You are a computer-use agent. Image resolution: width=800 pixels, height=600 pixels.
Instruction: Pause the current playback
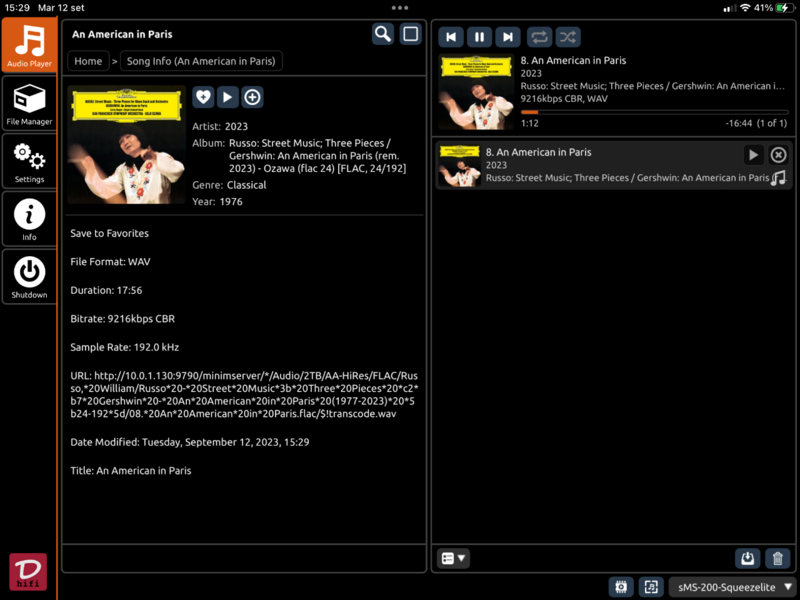point(480,37)
